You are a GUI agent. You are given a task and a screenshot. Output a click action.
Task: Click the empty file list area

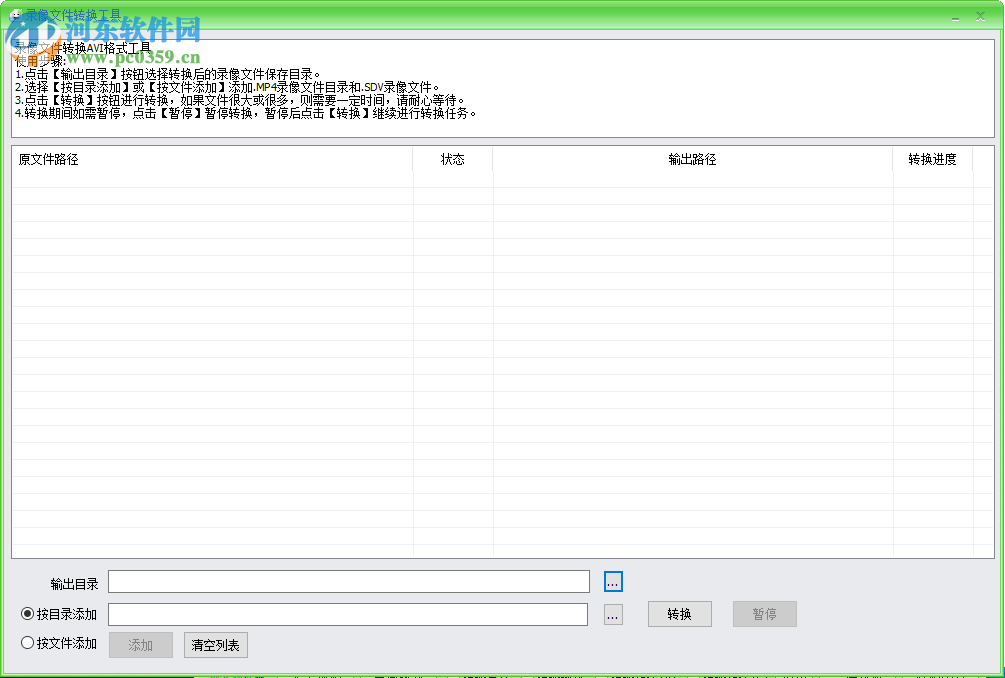pyautogui.click(x=450, y=360)
